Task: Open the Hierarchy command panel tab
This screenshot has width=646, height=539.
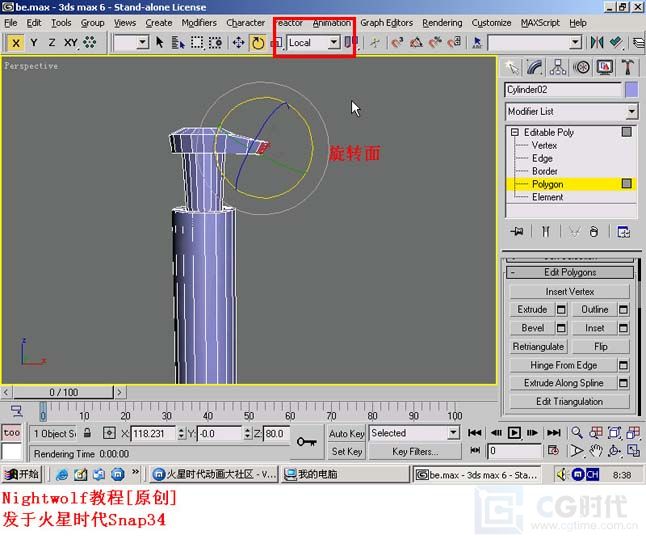Action: click(x=558, y=68)
